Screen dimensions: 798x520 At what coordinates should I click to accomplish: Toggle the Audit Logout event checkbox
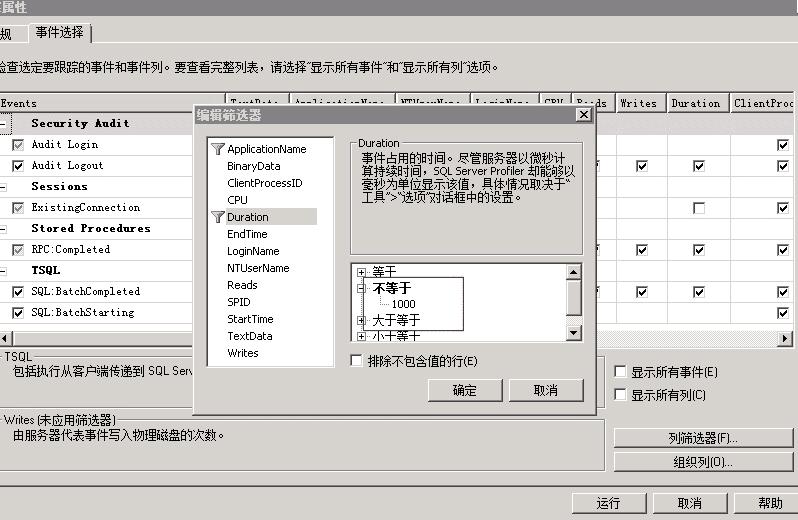18,166
